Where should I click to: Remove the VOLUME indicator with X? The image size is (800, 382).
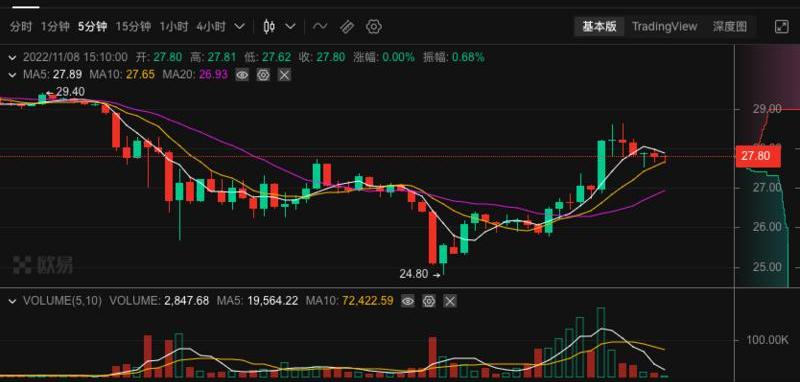pos(449,301)
